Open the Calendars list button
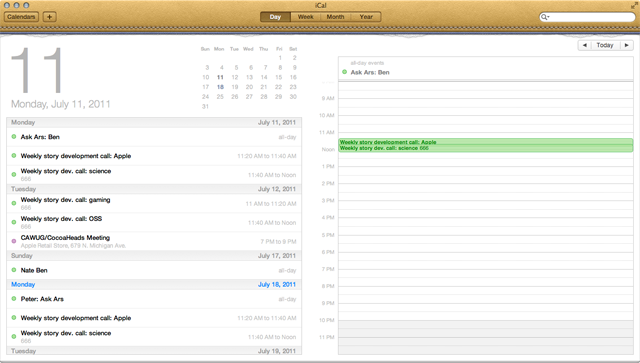The height and width of the screenshot is (363, 640). (x=21, y=17)
